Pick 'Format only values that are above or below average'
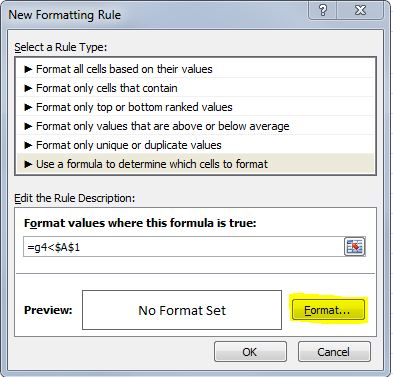 (x=196, y=126)
